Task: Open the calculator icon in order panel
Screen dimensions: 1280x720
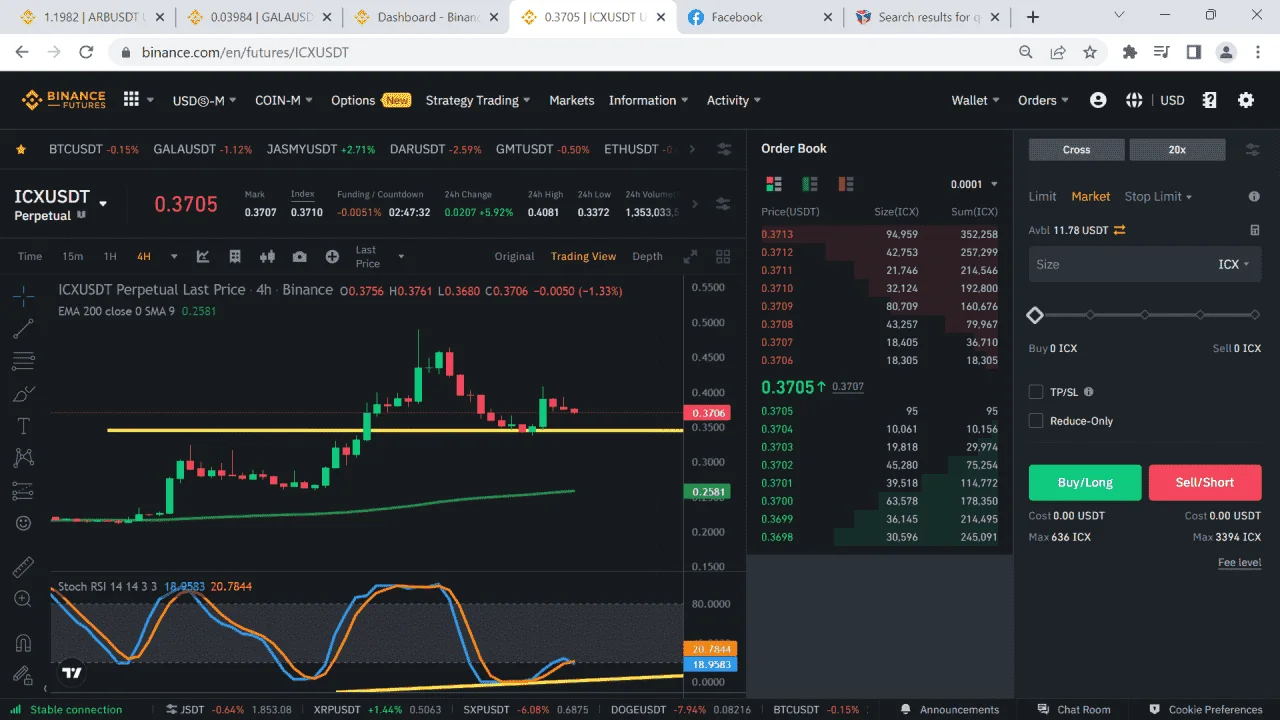Action: coord(1254,230)
